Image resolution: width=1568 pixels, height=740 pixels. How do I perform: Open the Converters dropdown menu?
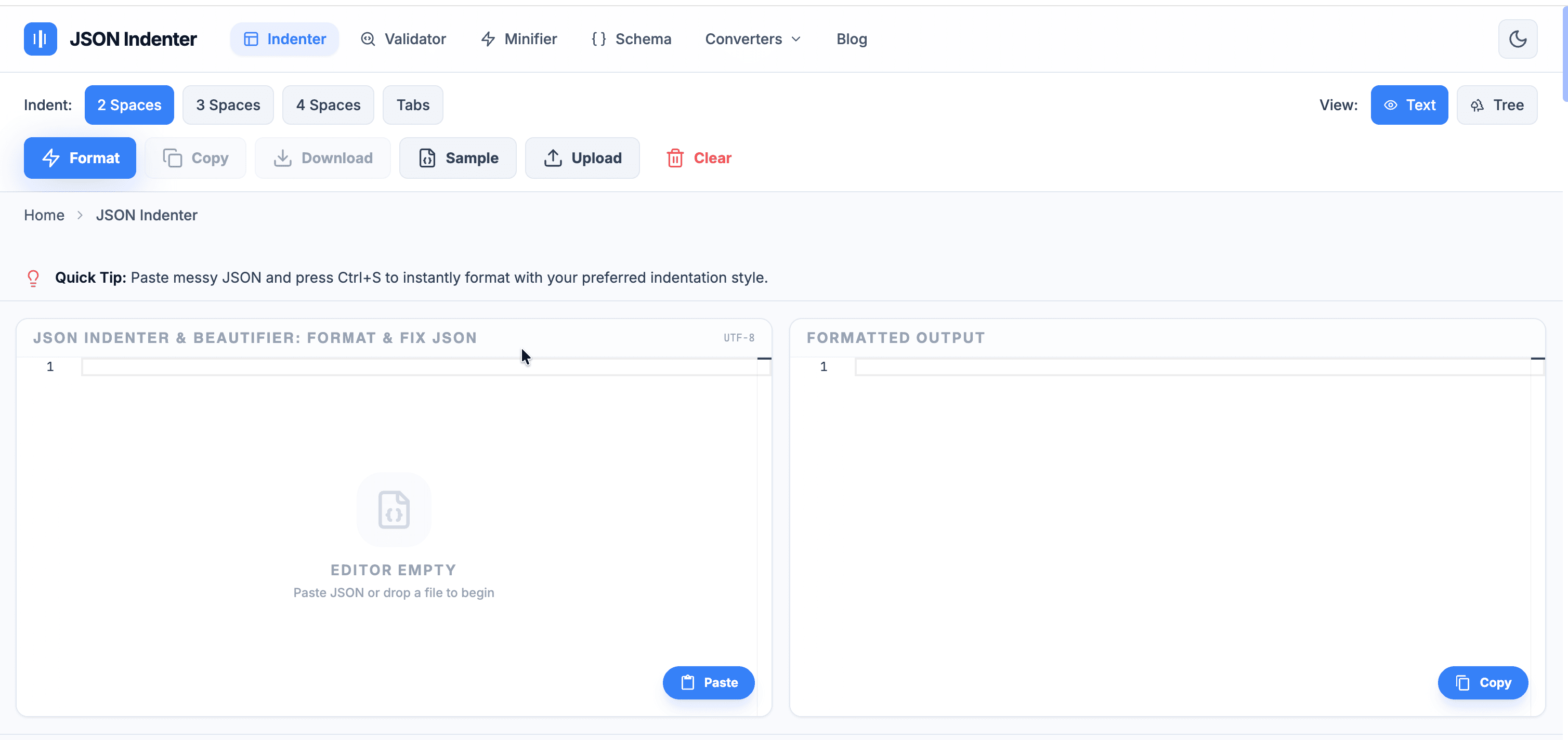753,38
